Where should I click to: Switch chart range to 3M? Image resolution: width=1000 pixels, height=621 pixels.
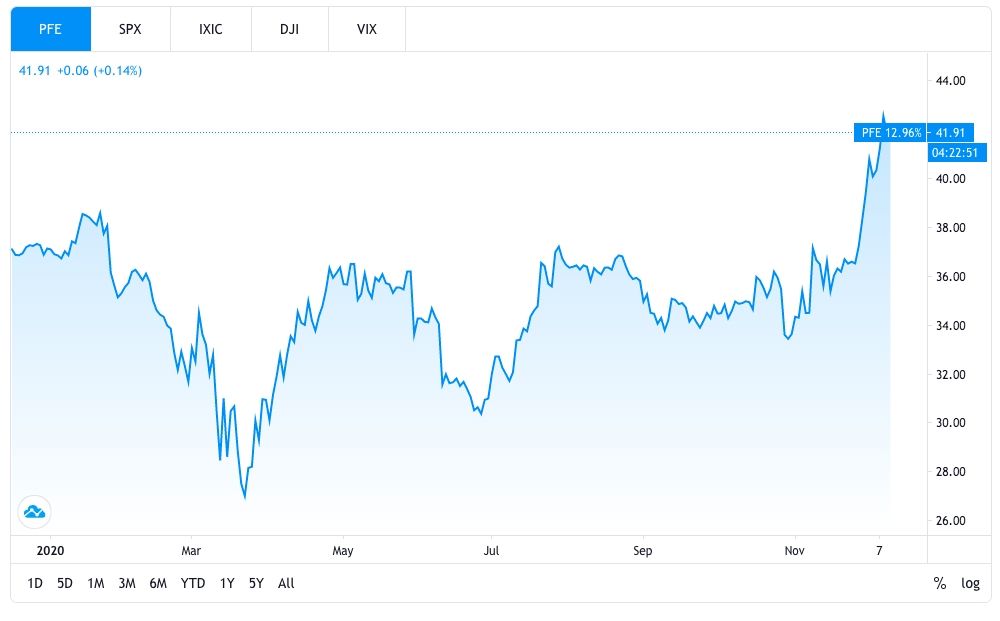click(127, 584)
